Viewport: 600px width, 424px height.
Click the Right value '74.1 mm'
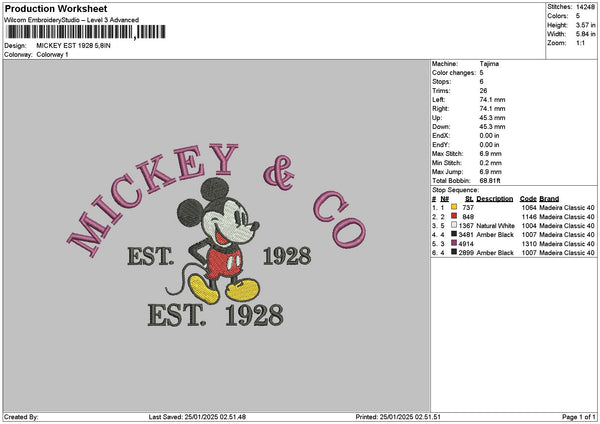point(492,109)
